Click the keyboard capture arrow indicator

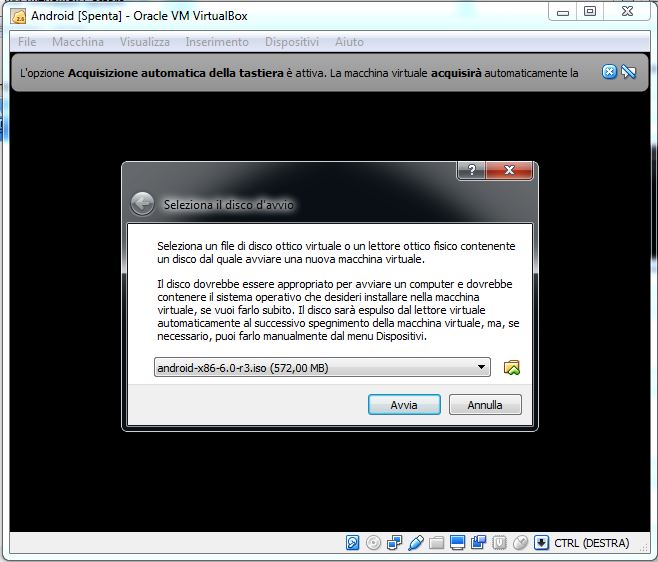click(x=541, y=543)
